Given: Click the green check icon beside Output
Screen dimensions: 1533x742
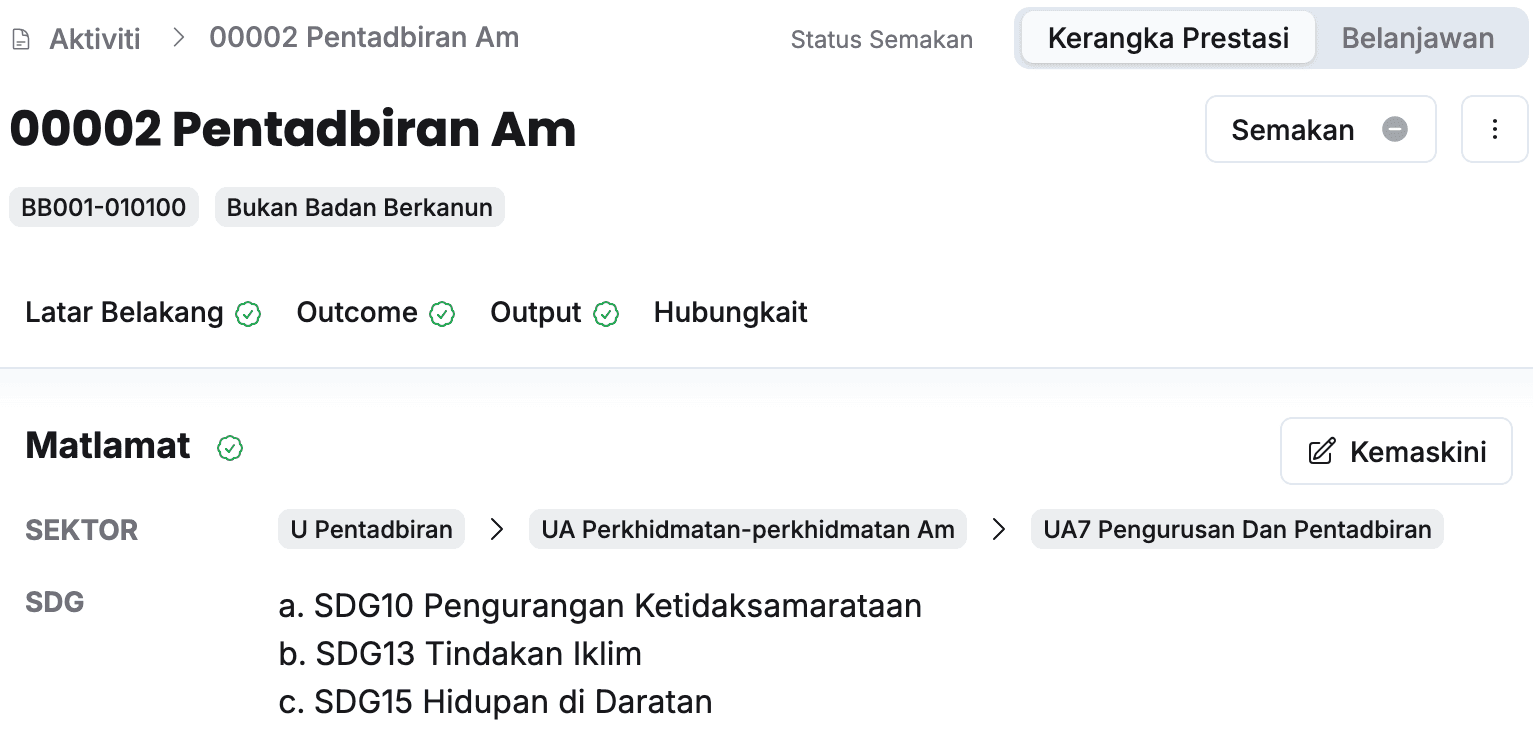Looking at the screenshot, I should tap(606, 314).
